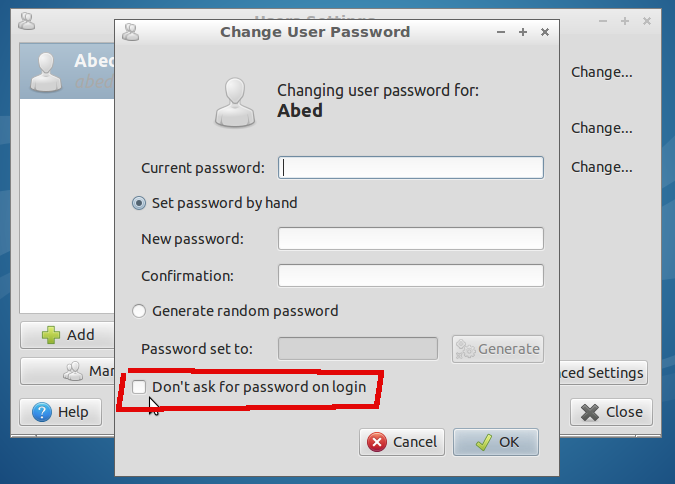Image resolution: width=675 pixels, height=484 pixels.
Task: Click the green plus Add icon
Action: (51, 335)
